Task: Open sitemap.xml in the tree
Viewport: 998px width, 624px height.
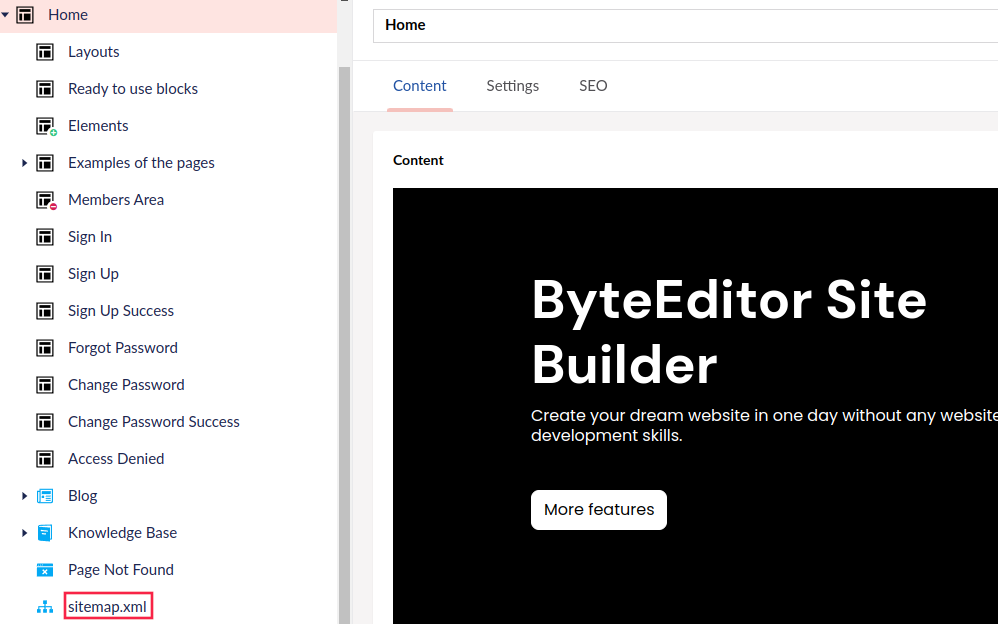Action: coord(108,607)
